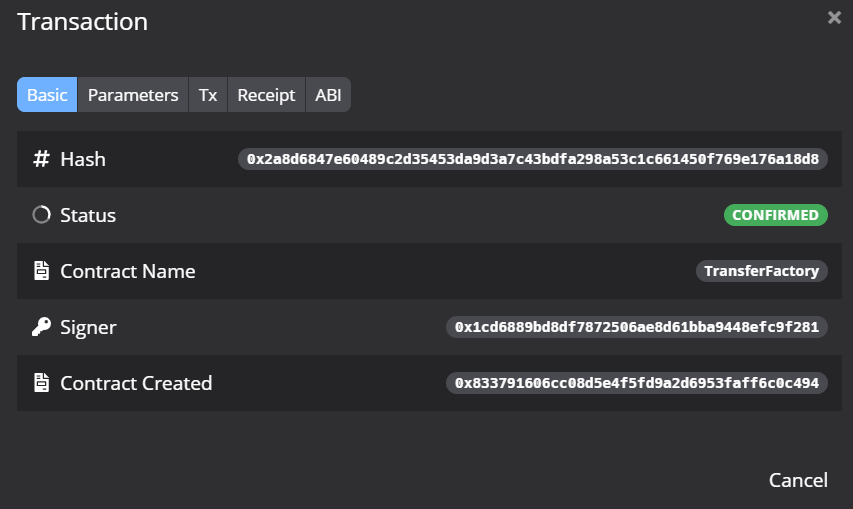Click the created contract address 0x83379160 badge
This screenshot has height=509, width=853.
pos(637,383)
